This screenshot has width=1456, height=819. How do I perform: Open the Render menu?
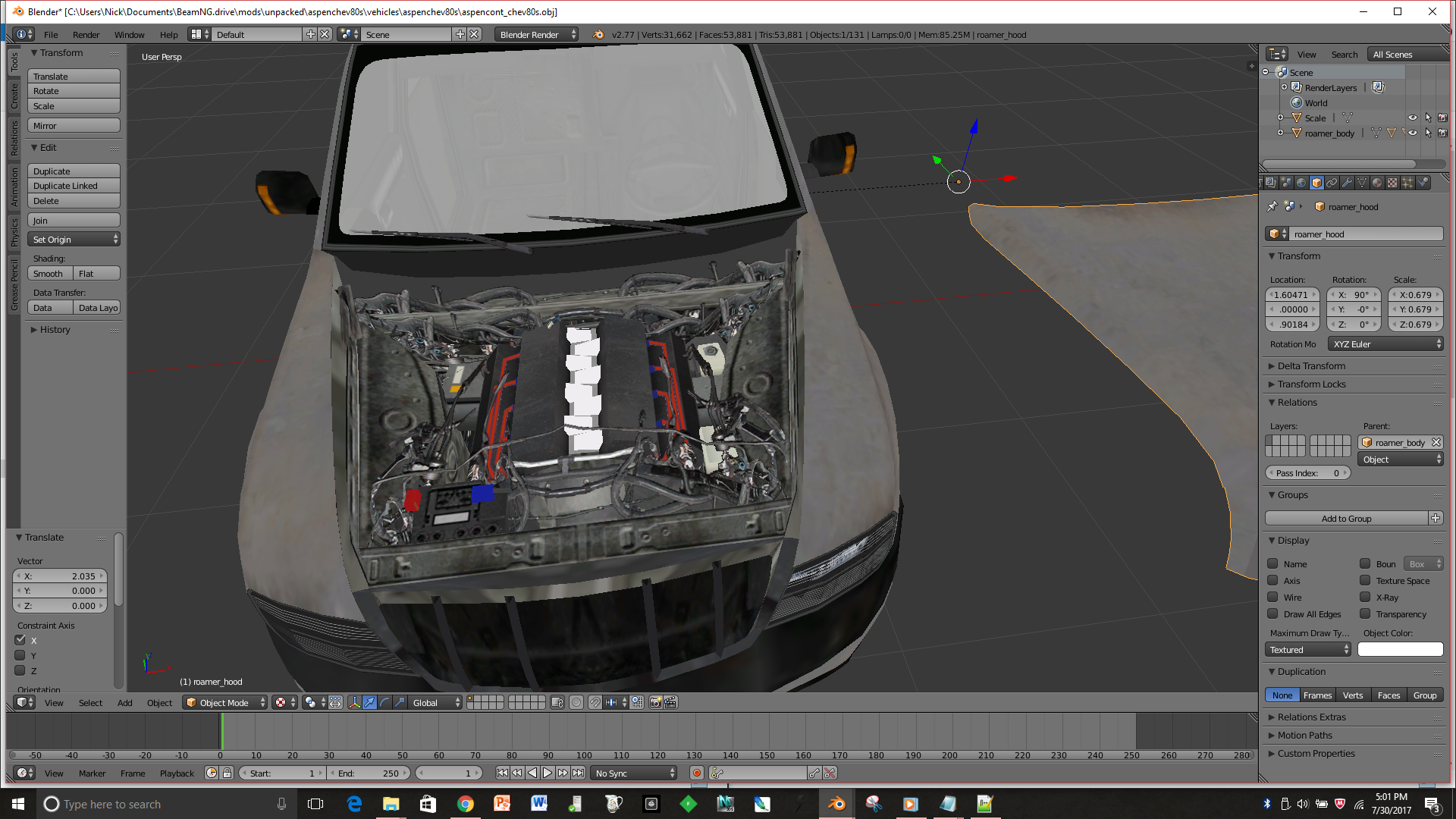(86, 35)
